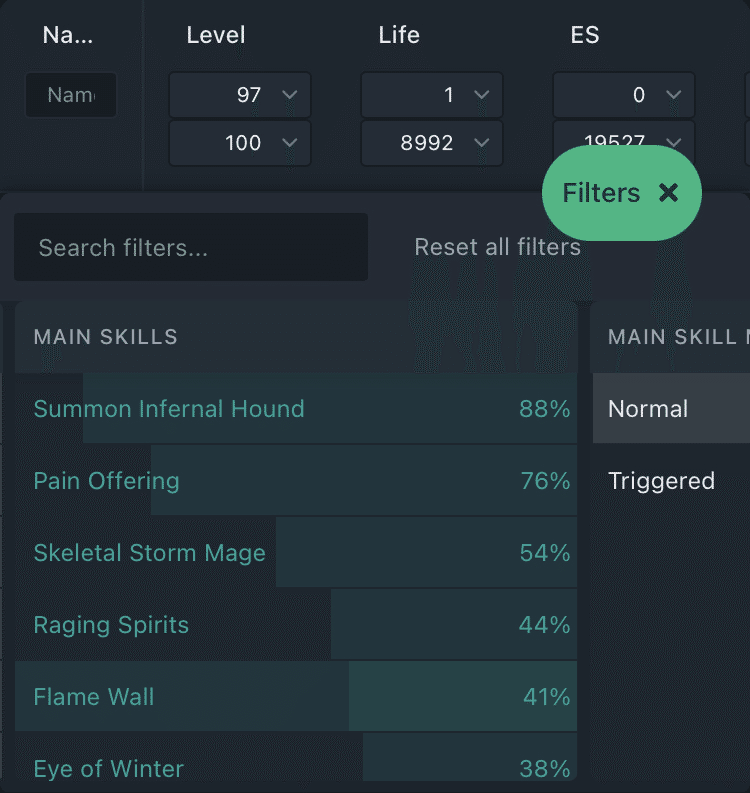Open the ES minimum dropdown showing 0
The width and height of the screenshot is (750, 793).
[x=624, y=95]
